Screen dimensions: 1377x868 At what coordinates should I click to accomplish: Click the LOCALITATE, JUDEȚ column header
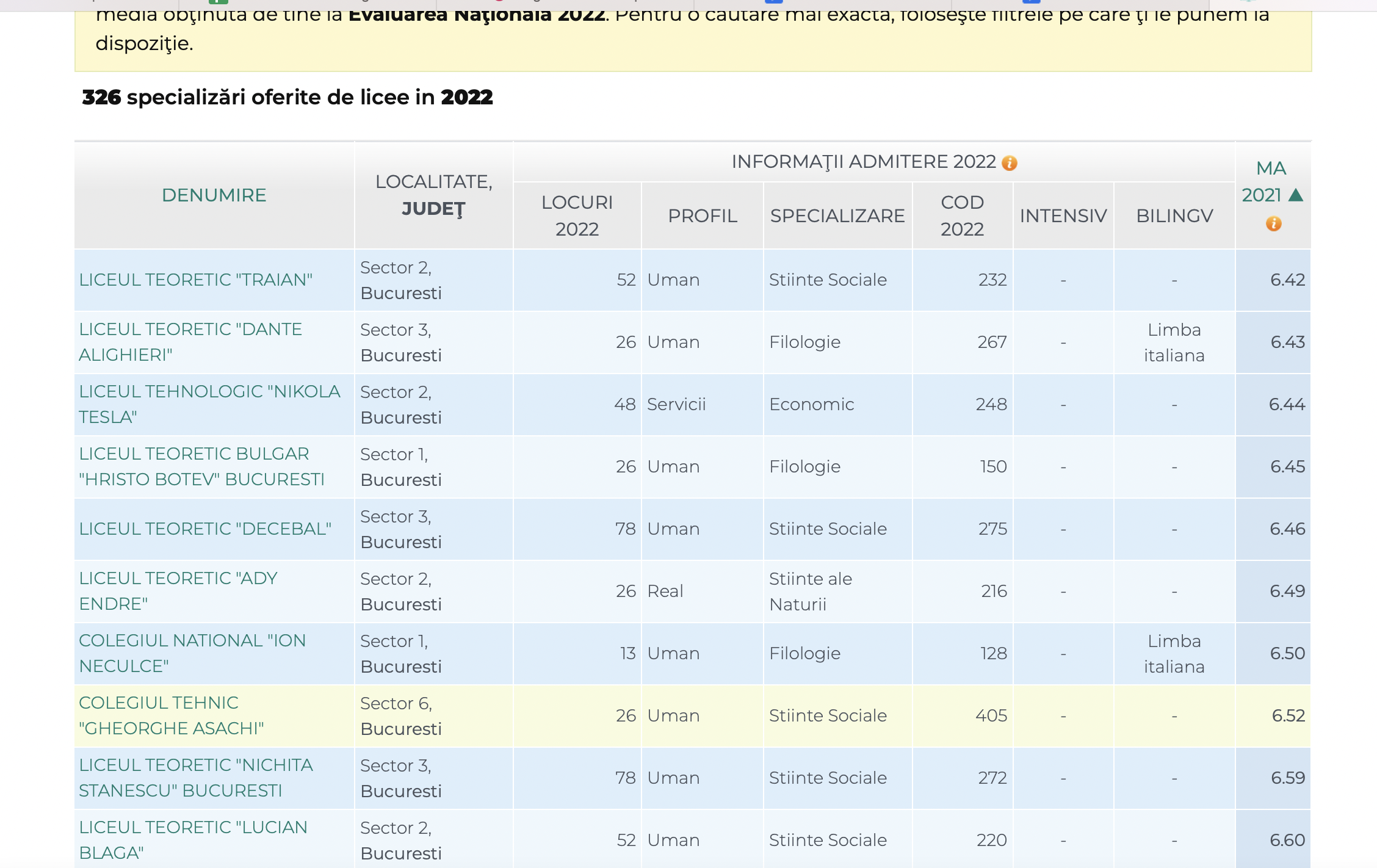433,195
